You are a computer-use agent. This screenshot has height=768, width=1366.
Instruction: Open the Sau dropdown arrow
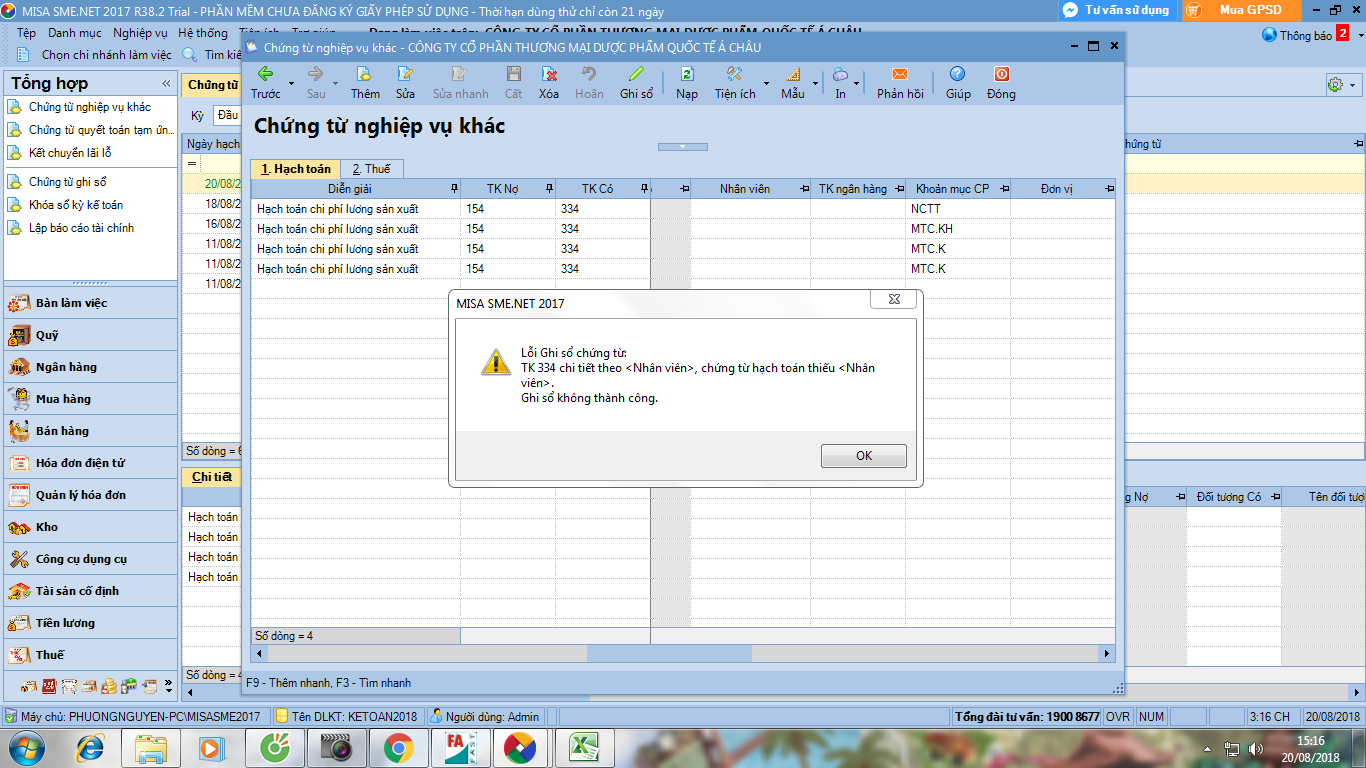point(335,83)
